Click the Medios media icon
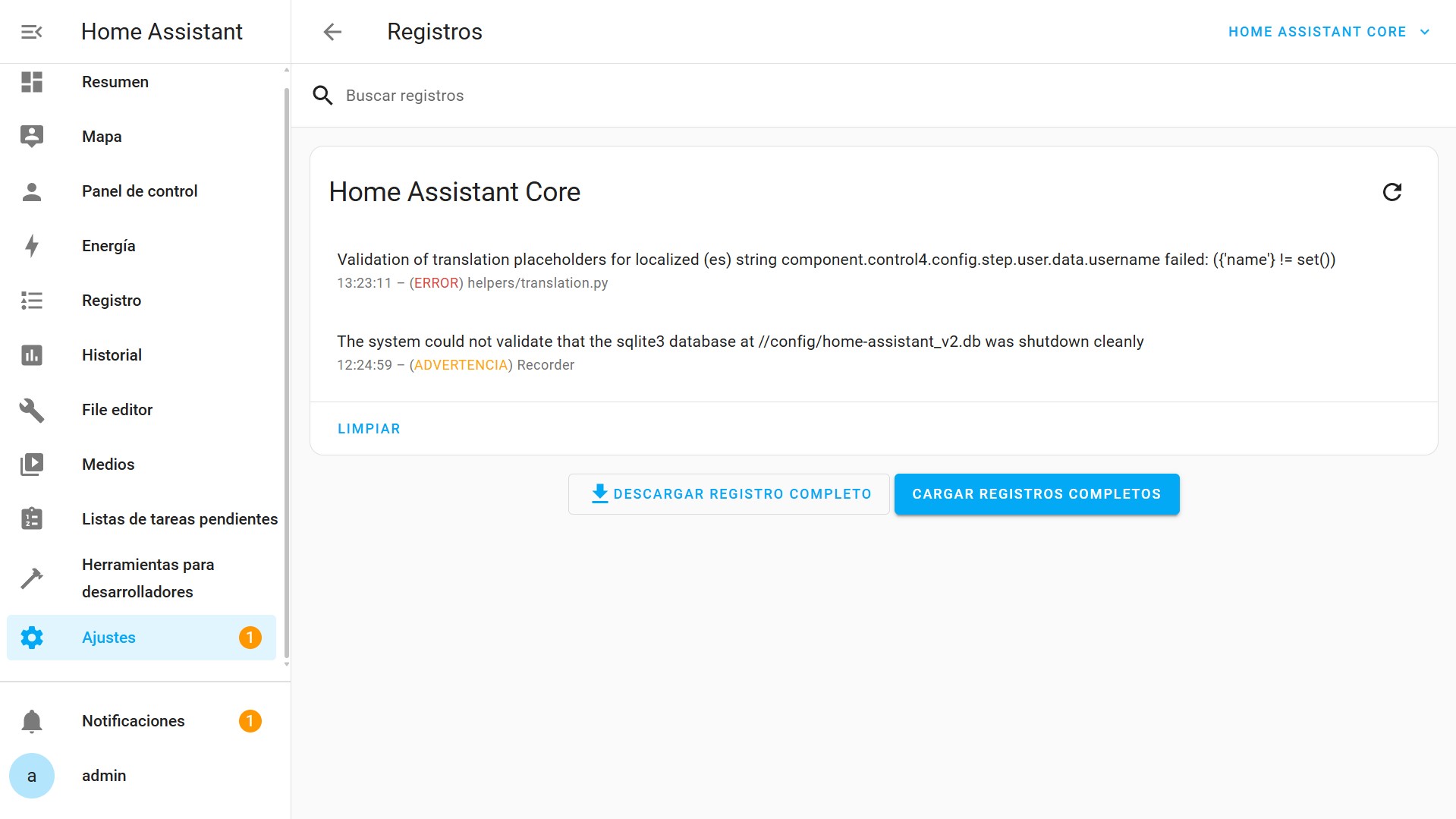Image resolution: width=1456 pixels, height=819 pixels. tap(32, 465)
